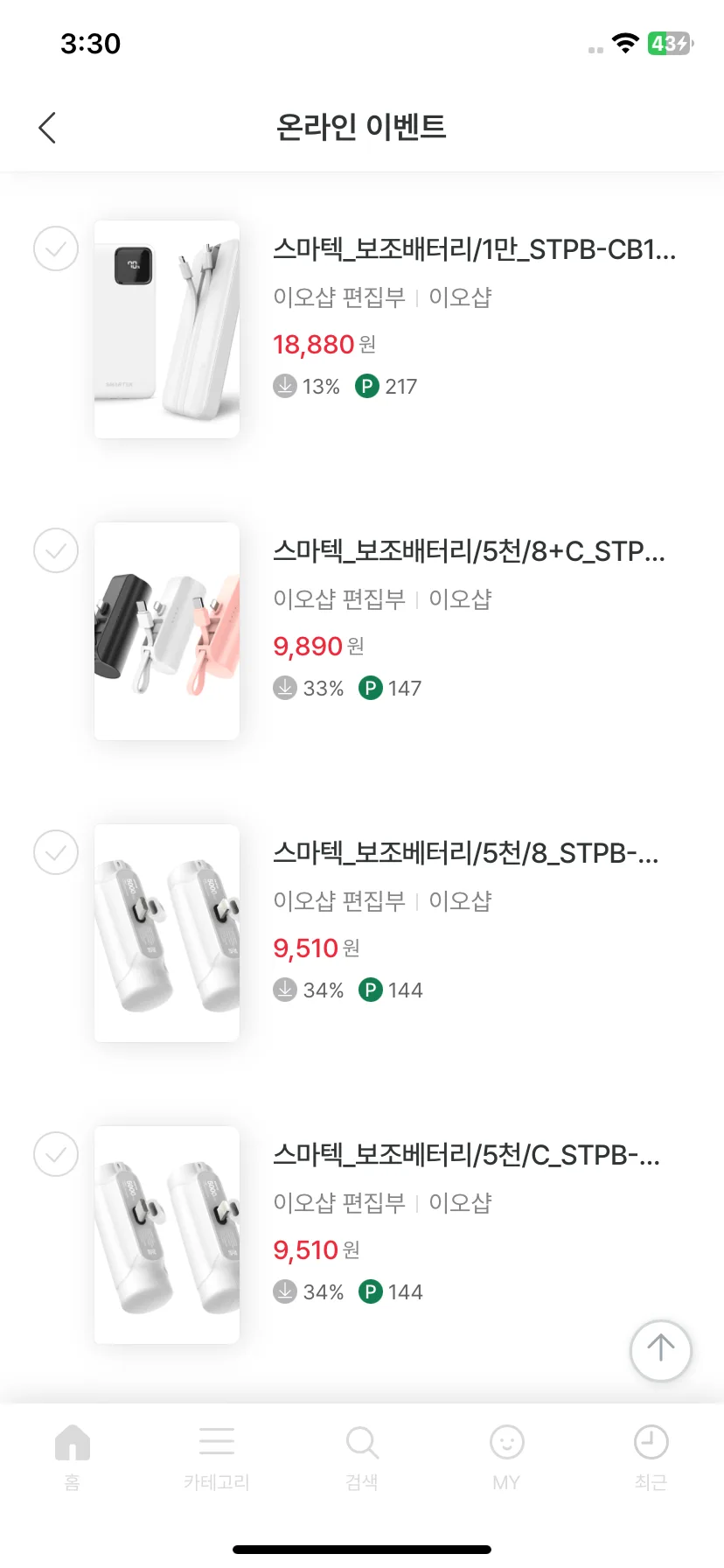
Task: Open white power bank with display thumbnail
Action: [x=167, y=330]
